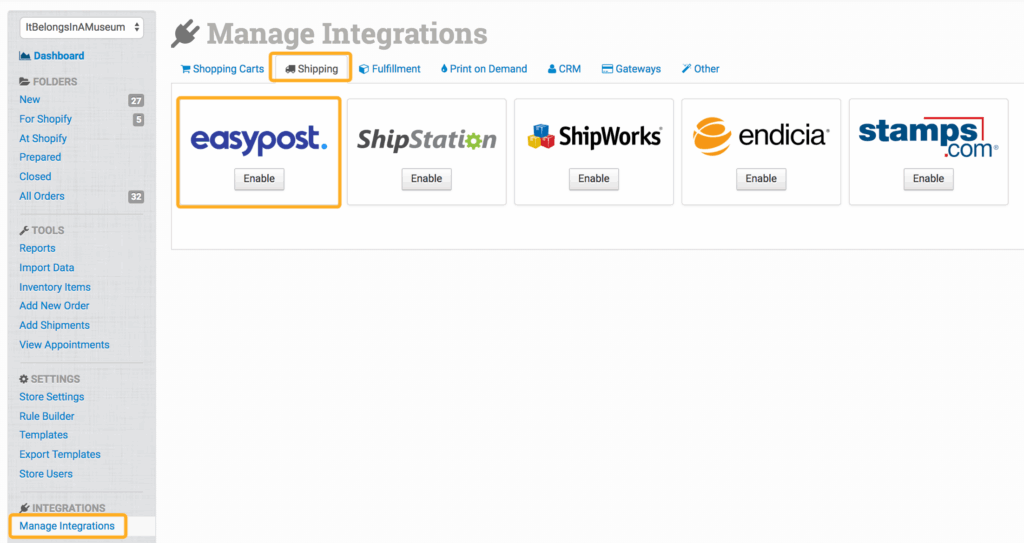Enable the endicia integration
Screen dimensions: 1024x543
[761, 179]
